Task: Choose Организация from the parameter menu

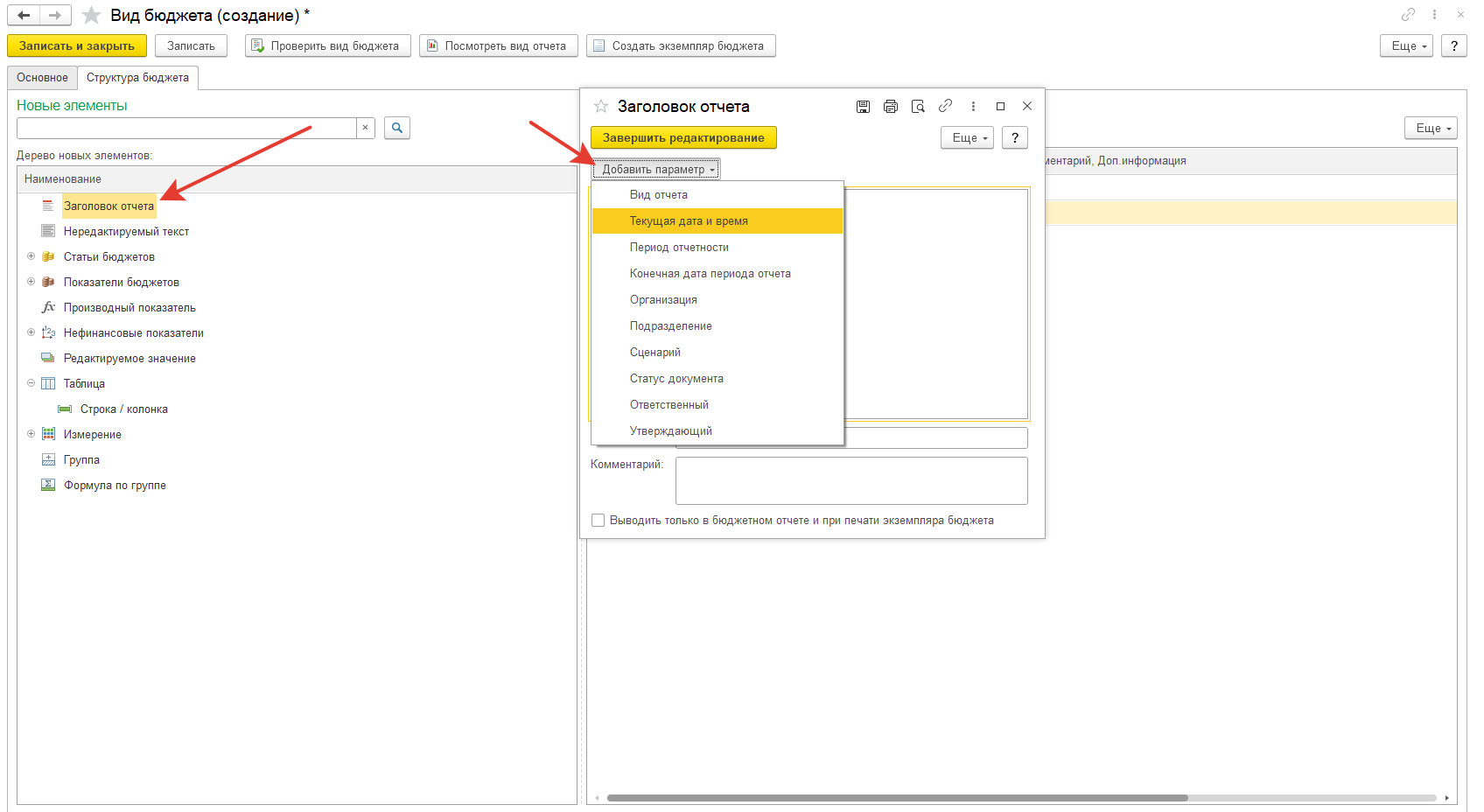Action: [663, 300]
